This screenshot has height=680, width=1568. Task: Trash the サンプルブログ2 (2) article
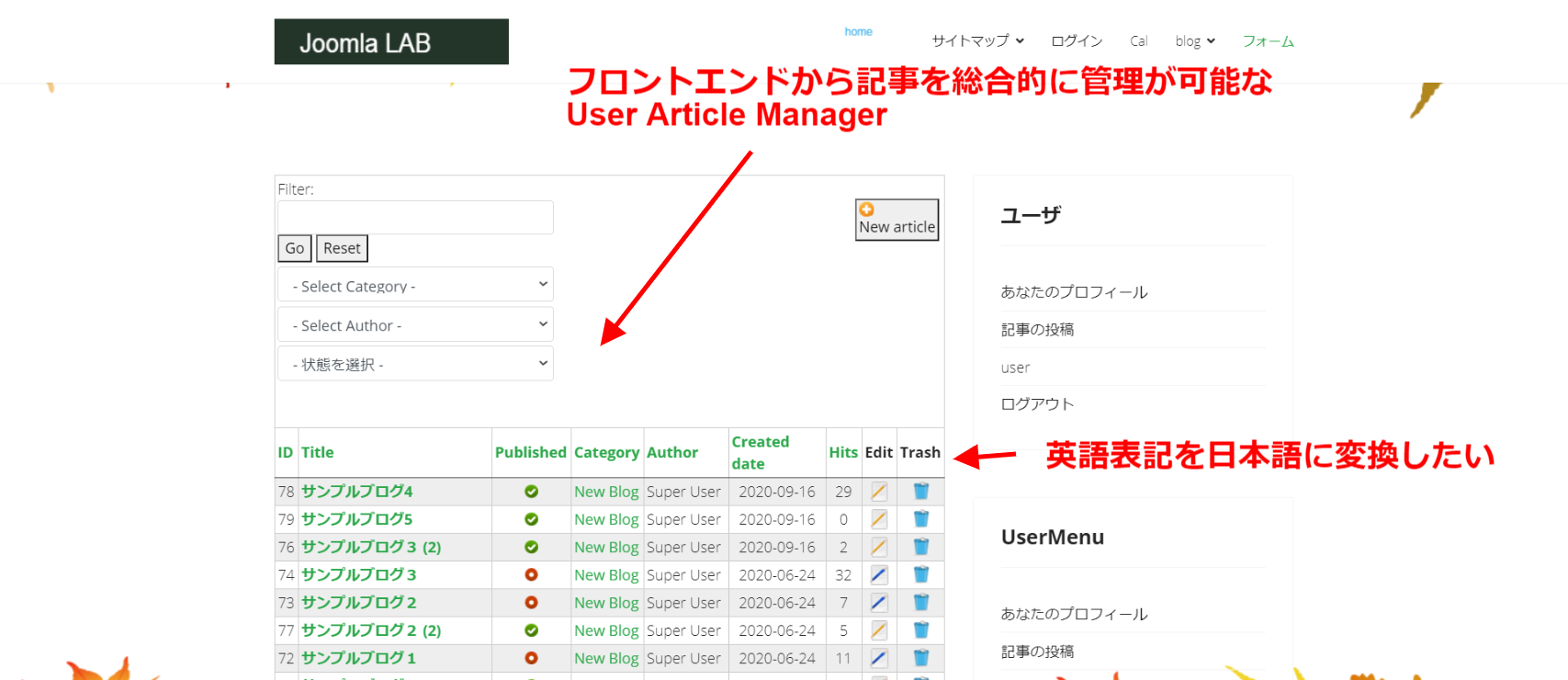(x=921, y=630)
